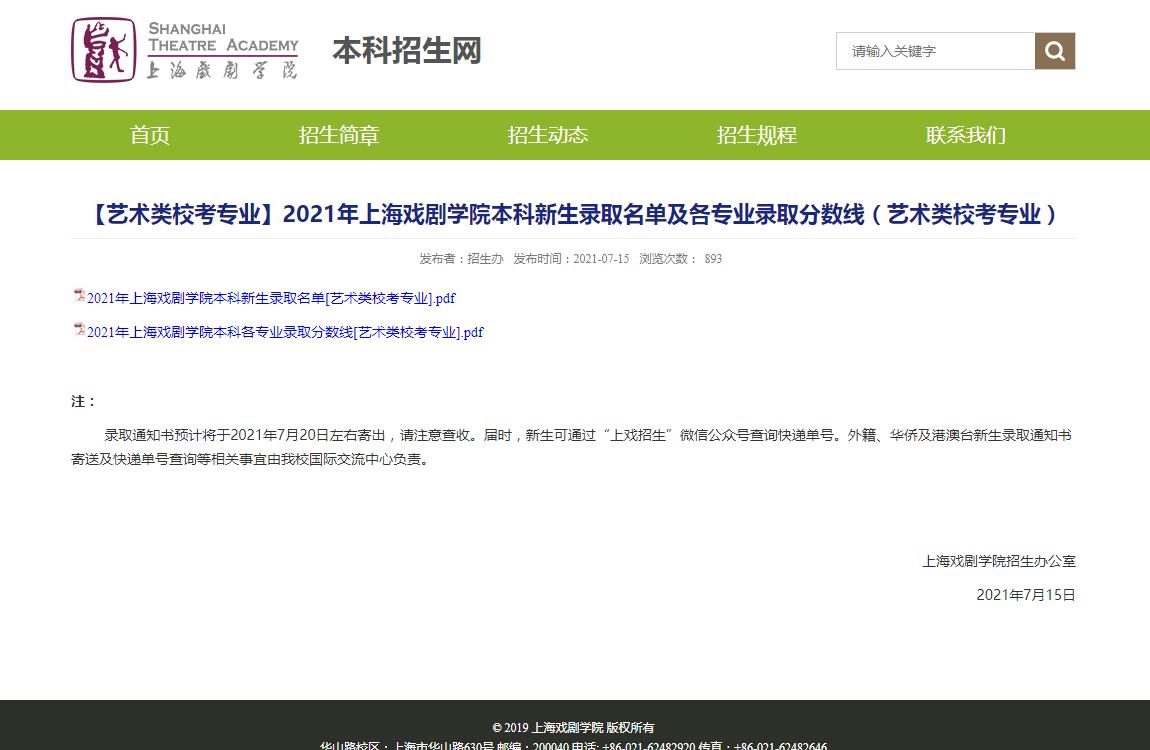1150x750 pixels.
Task: Click the 上海戏剧学院招生办公室 signature line
Action: [x=998, y=561]
